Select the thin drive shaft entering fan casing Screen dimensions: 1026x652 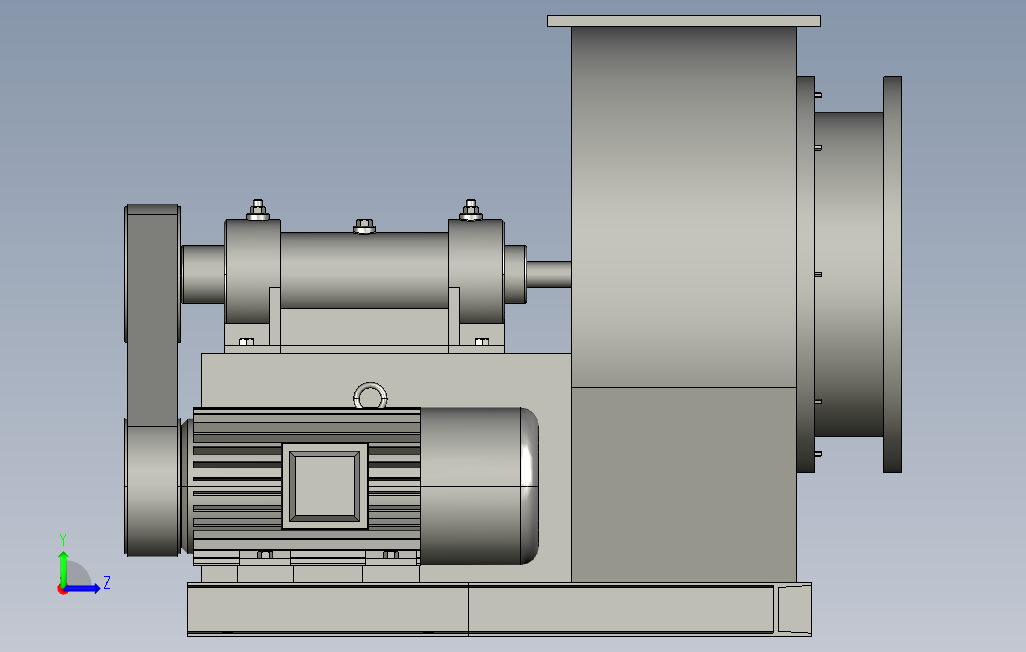click(x=549, y=274)
